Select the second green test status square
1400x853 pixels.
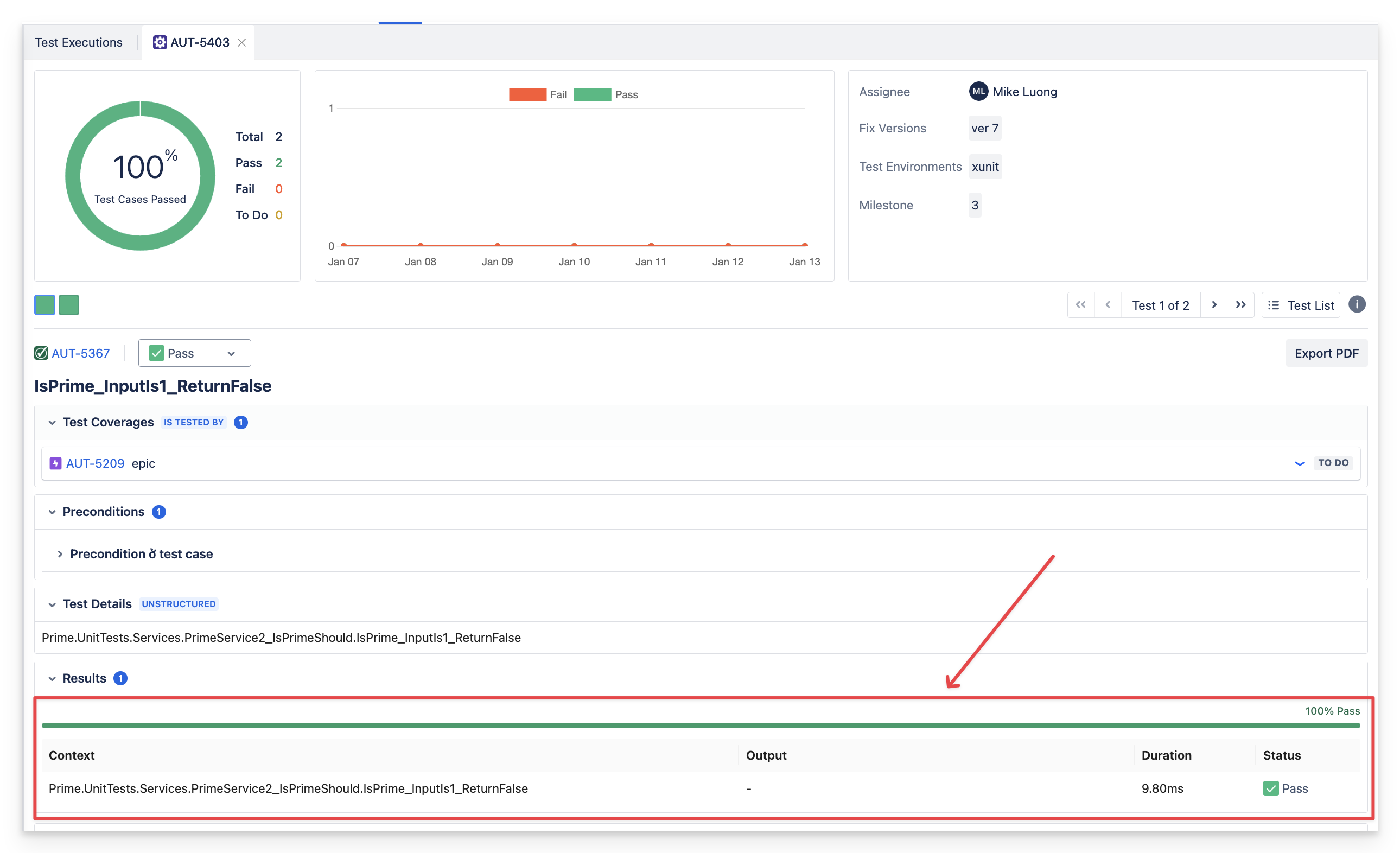(x=68, y=304)
